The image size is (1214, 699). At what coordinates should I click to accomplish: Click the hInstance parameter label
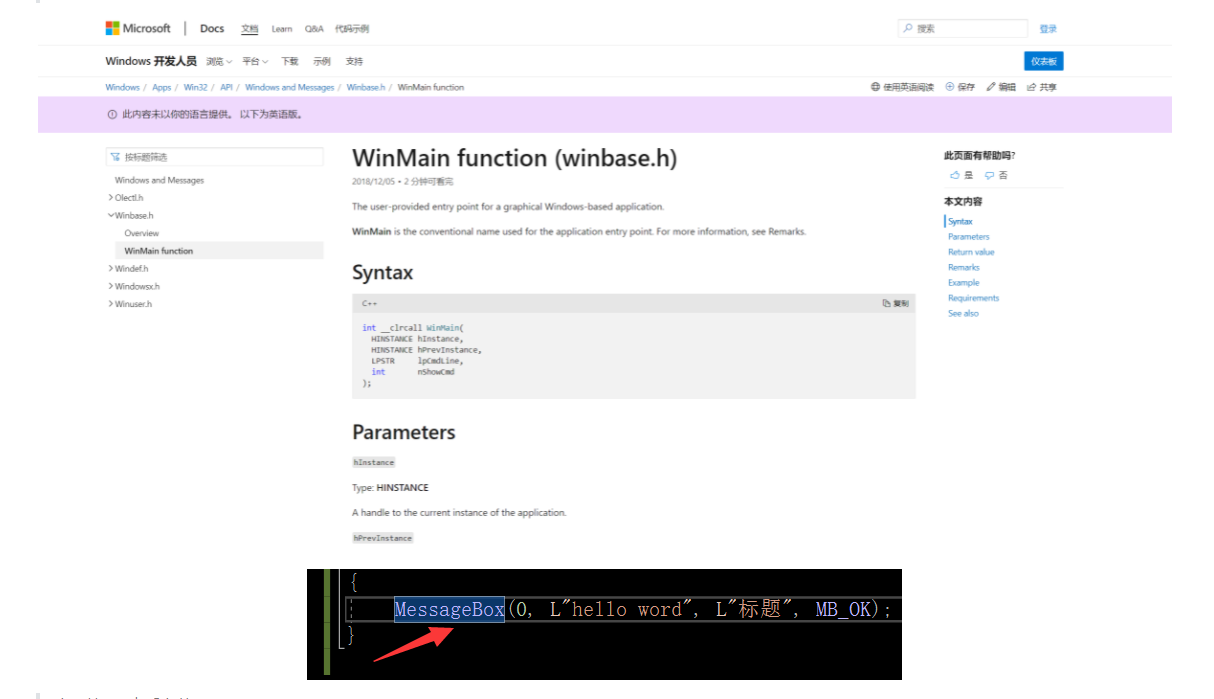point(374,462)
